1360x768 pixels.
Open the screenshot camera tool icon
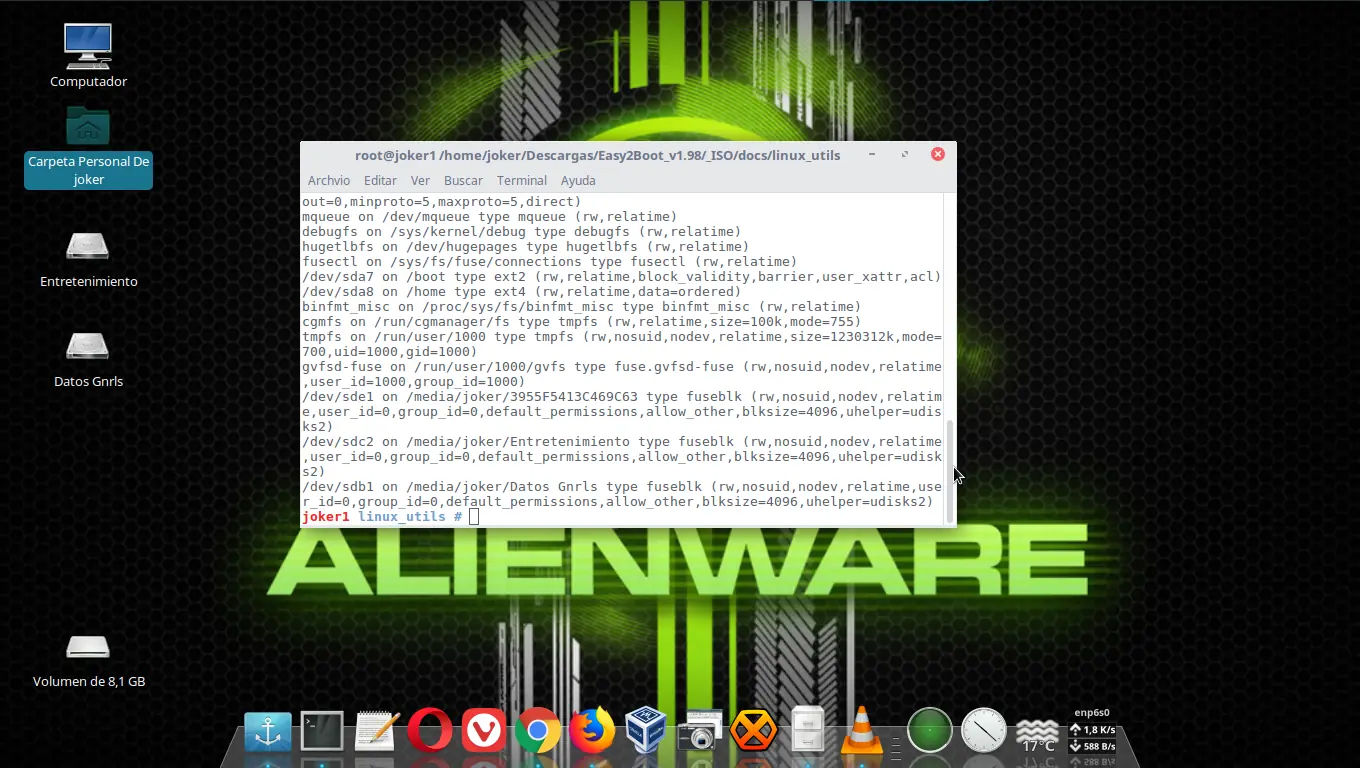tap(699, 732)
